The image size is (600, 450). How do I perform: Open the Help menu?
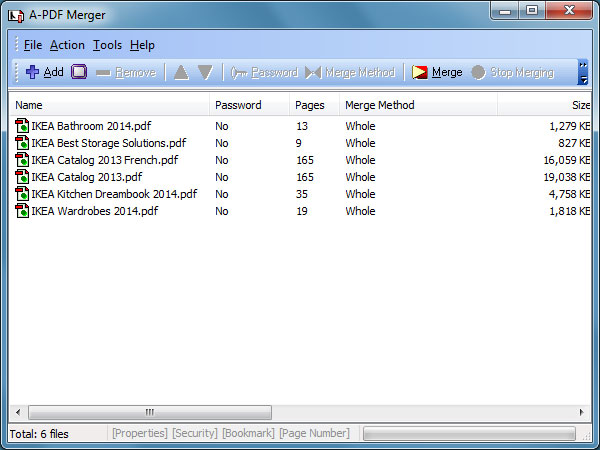pos(142,45)
